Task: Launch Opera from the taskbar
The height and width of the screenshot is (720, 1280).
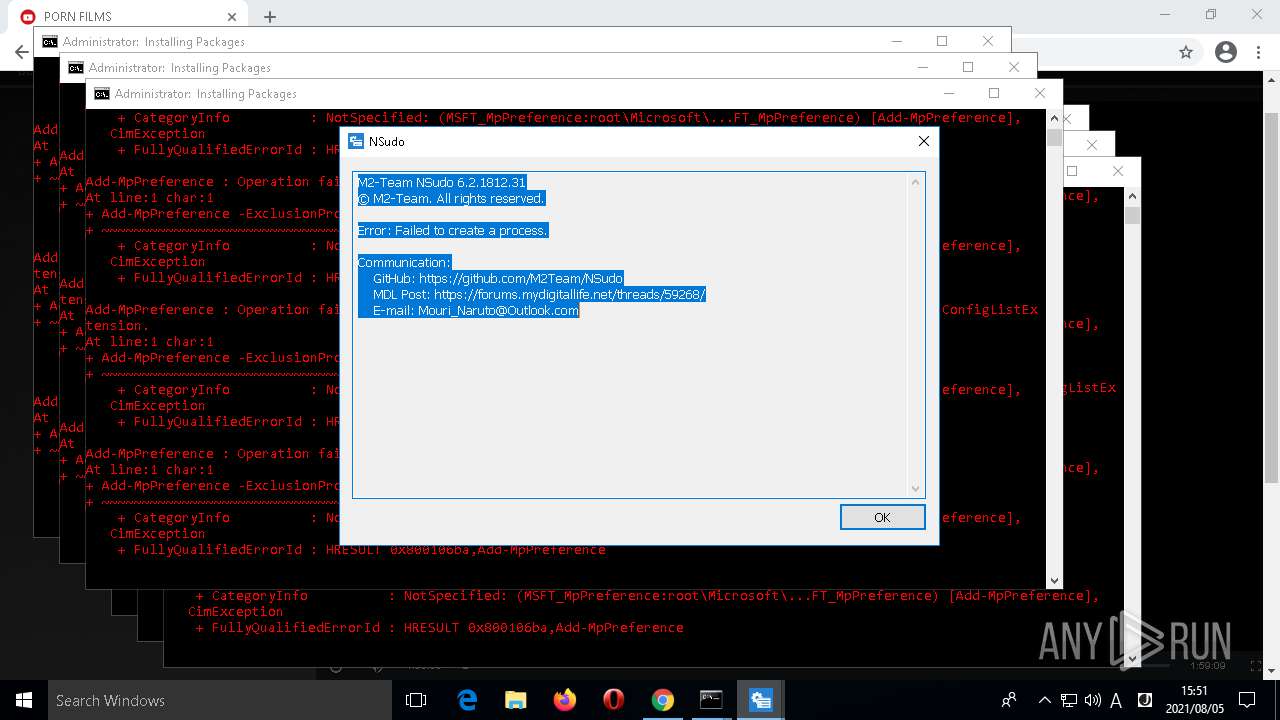Action: click(614, 700)
